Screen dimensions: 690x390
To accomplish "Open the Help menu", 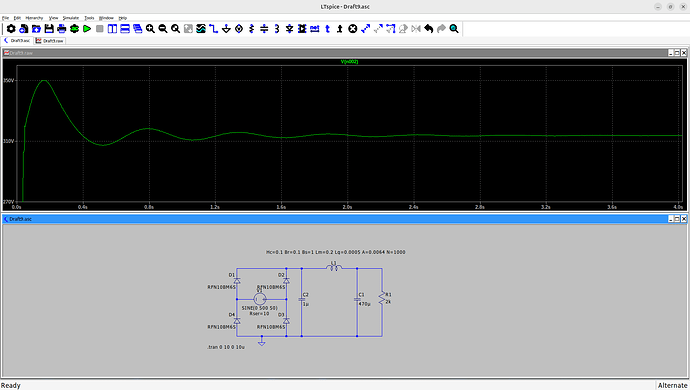I will pyautogui.click(x=123, y=18).
